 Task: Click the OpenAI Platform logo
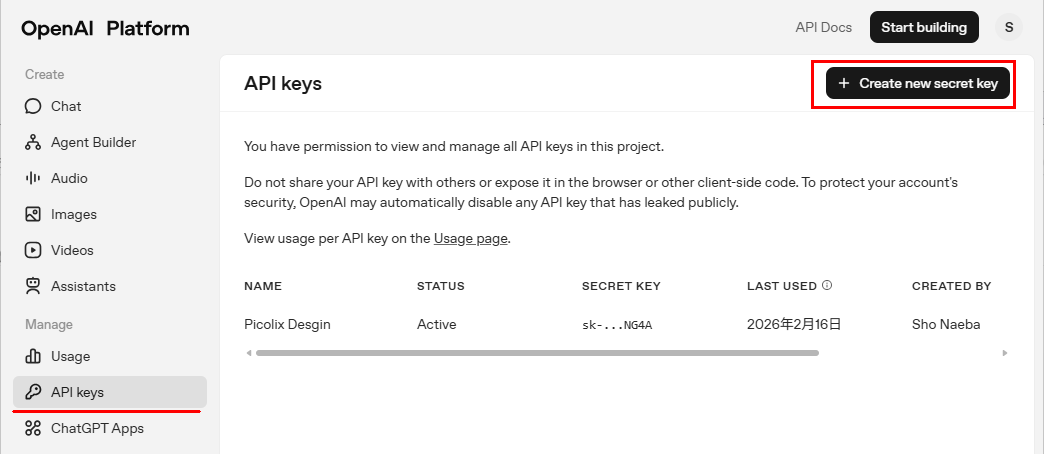pyautogui.click(x=105, y=29)
